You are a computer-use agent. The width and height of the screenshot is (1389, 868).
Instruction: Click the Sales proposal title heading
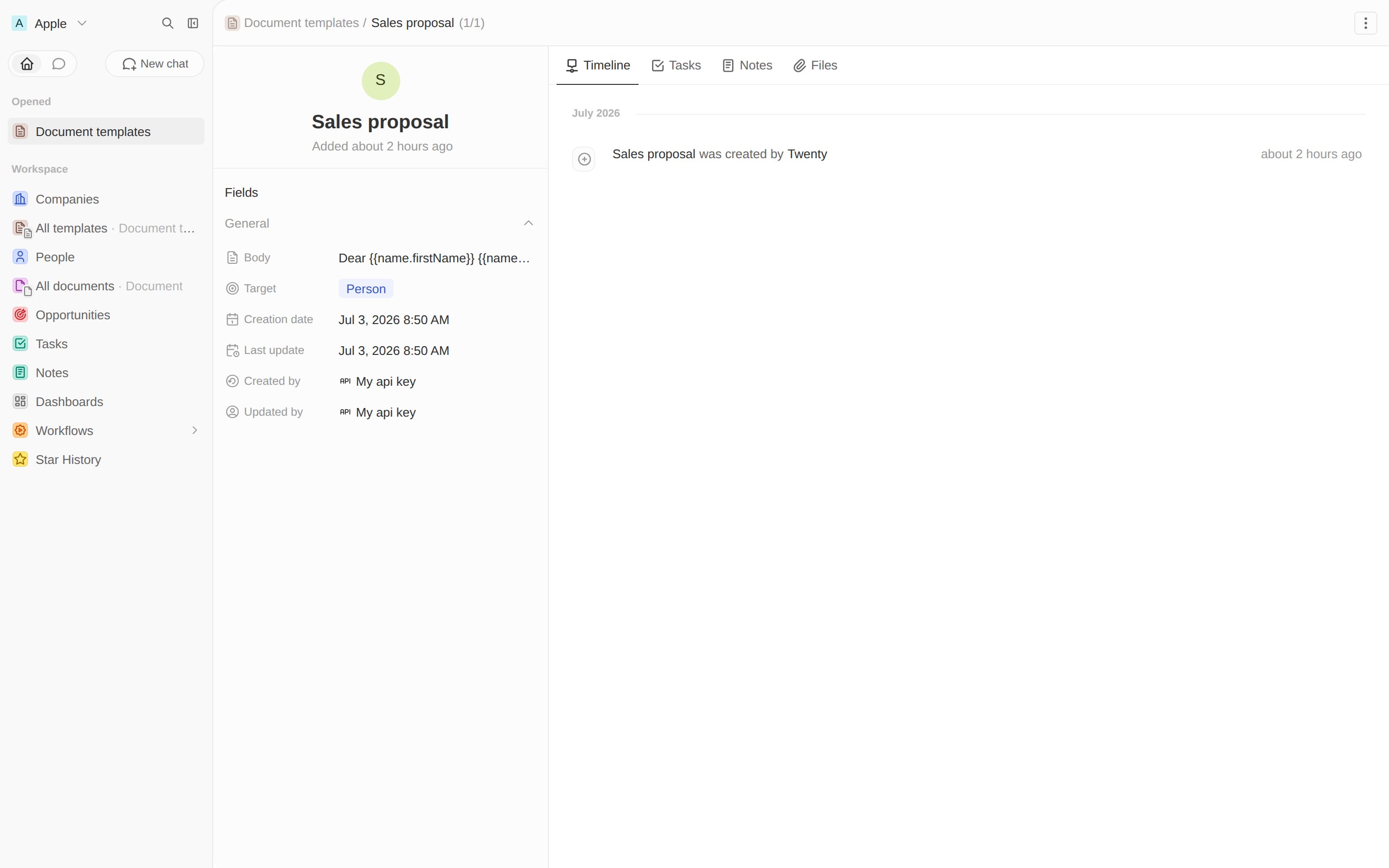click(381, 122)
